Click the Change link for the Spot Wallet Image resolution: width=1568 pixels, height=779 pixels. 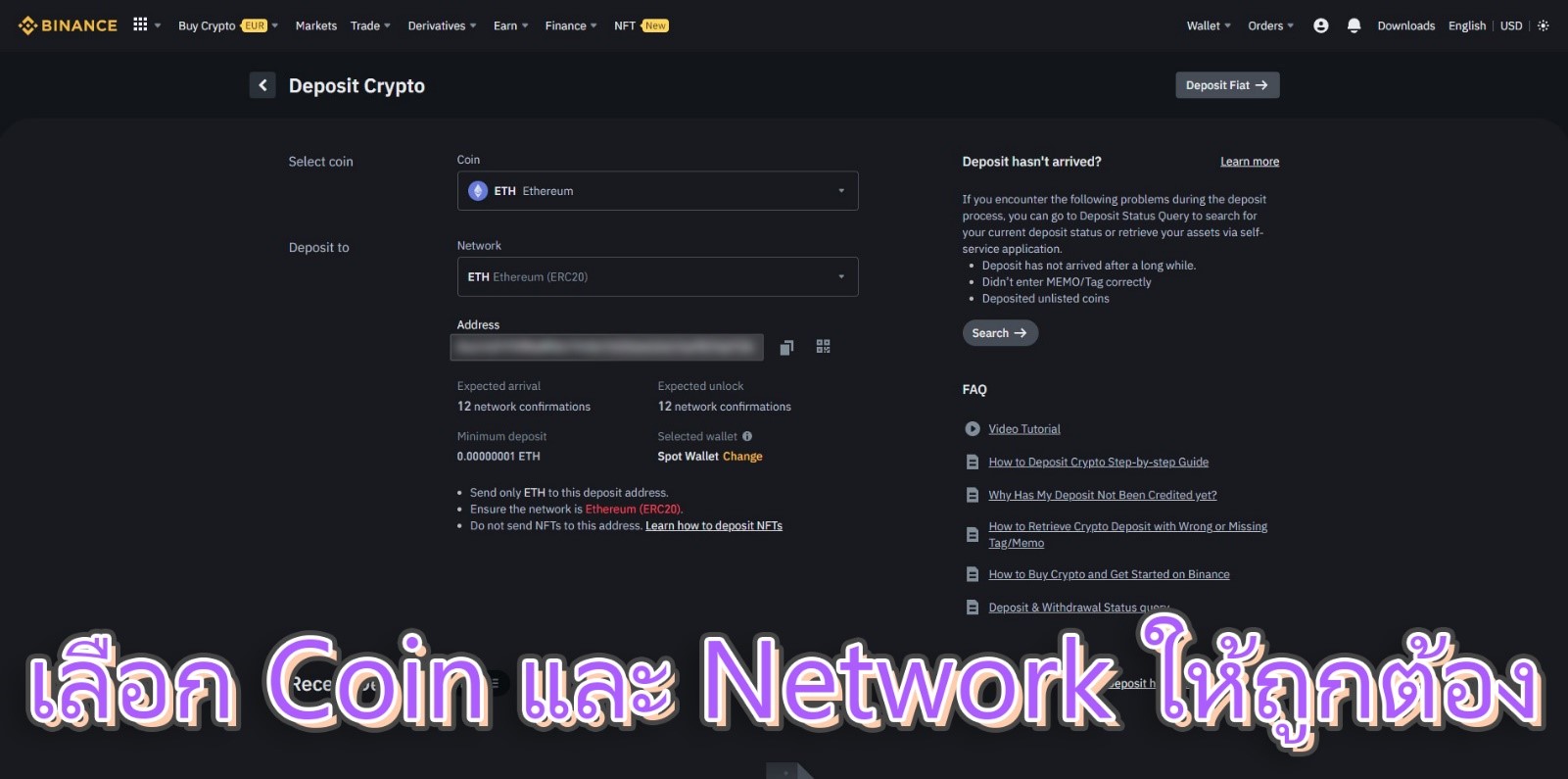point(742,457)
